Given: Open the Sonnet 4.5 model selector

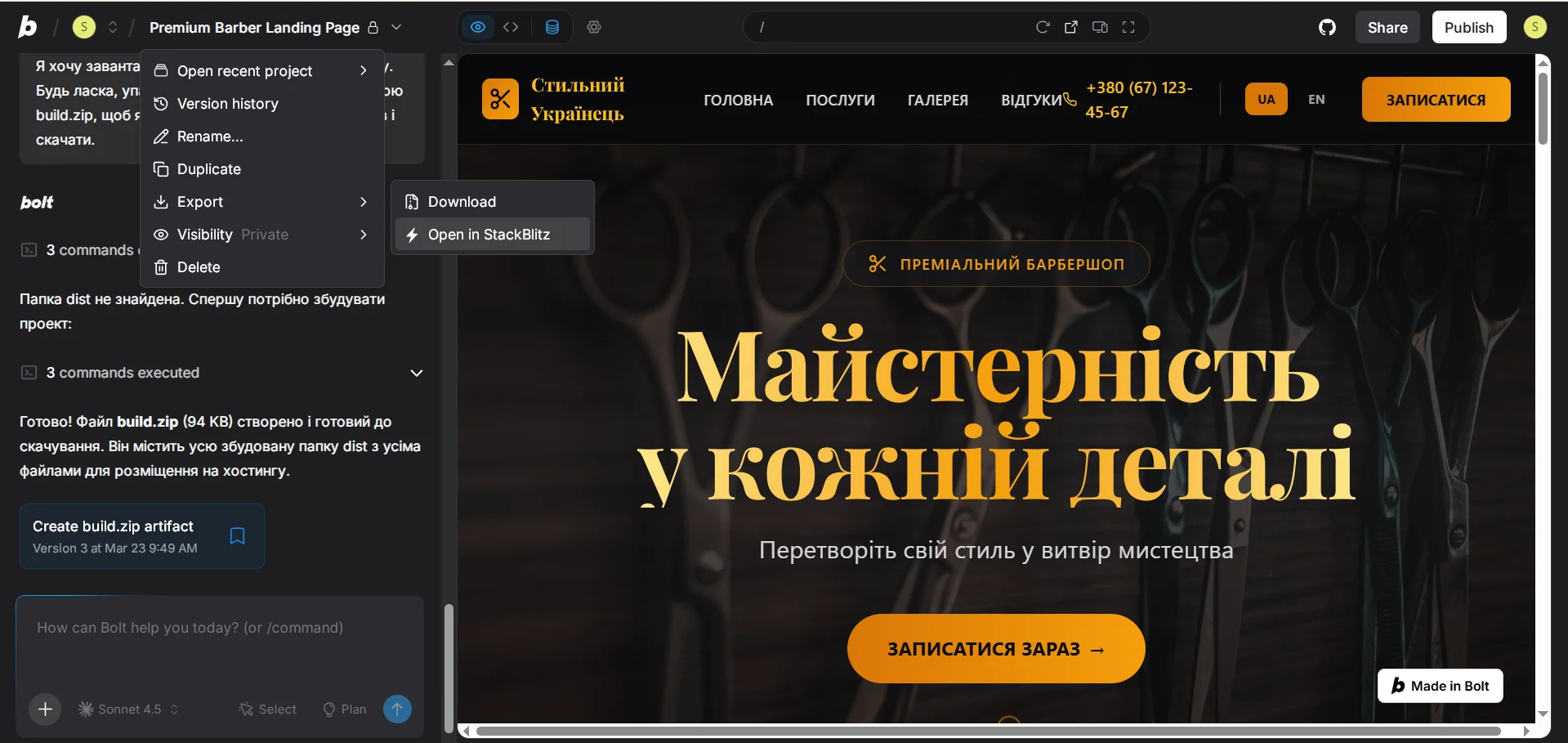Looking at the screenshot, I should (x=127, y=709).
